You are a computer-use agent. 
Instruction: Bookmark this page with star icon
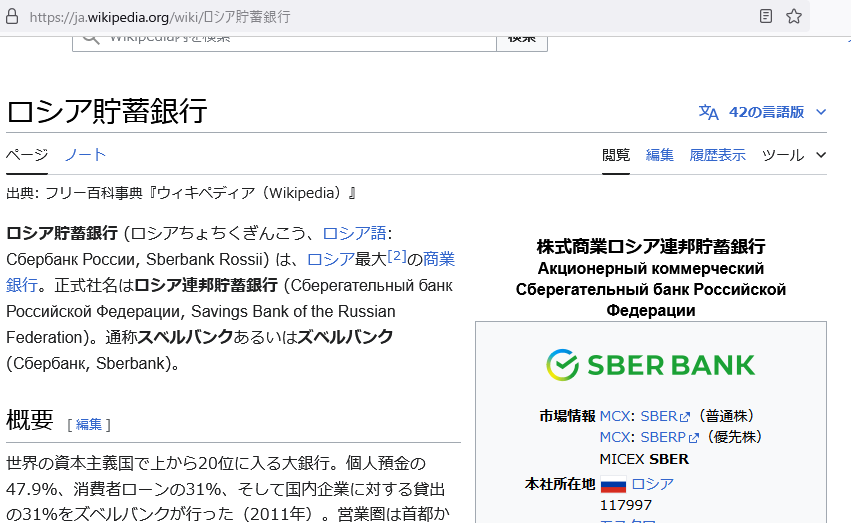click(794, 16)
